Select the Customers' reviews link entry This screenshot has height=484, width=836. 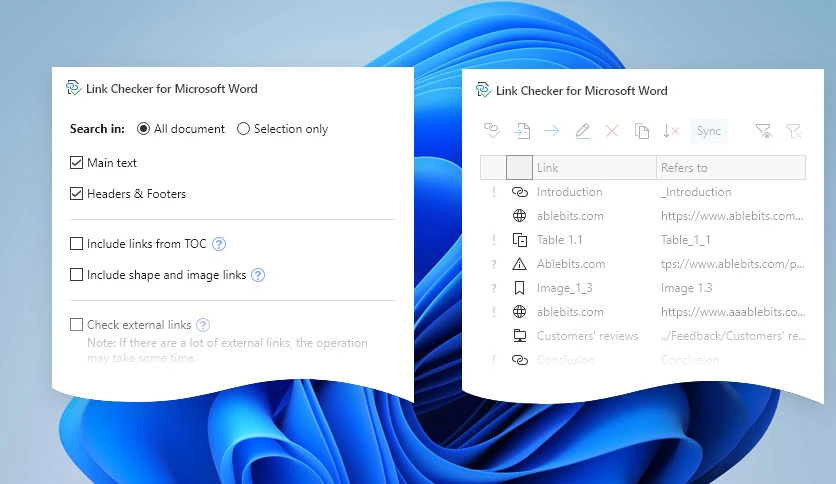pos(588,336)
